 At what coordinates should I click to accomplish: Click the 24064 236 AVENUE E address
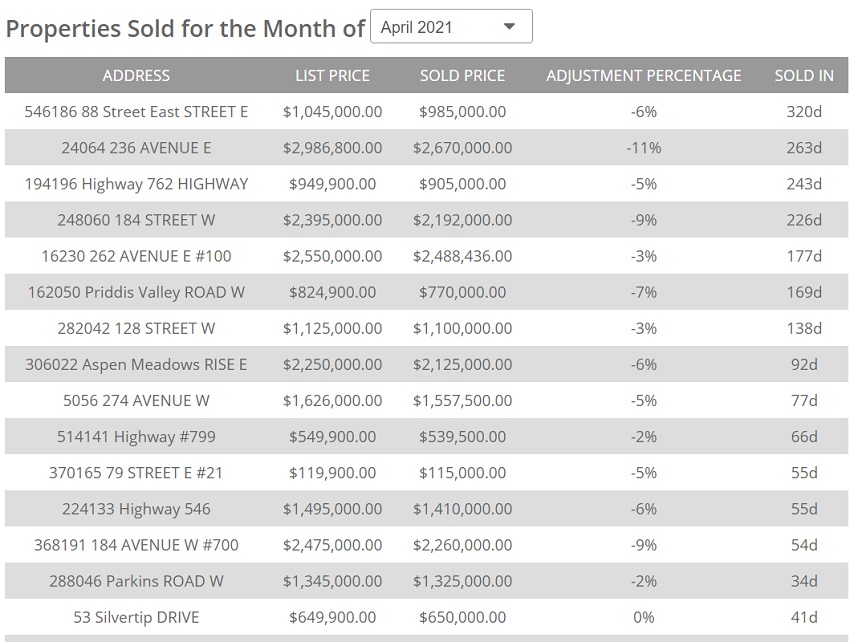(x=136, y=148)
